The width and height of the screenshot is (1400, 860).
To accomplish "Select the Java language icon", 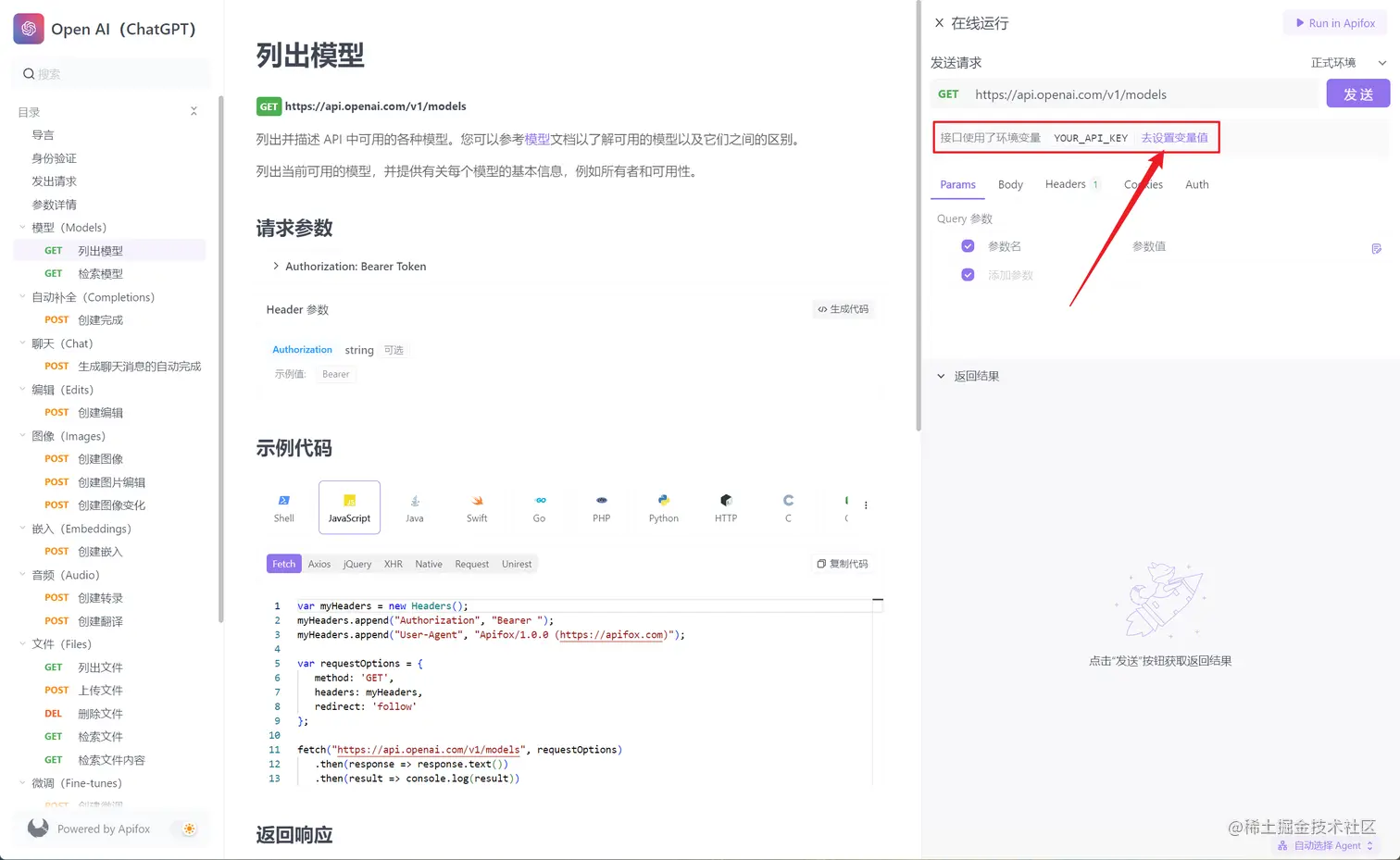I will [x=415, y=500].
